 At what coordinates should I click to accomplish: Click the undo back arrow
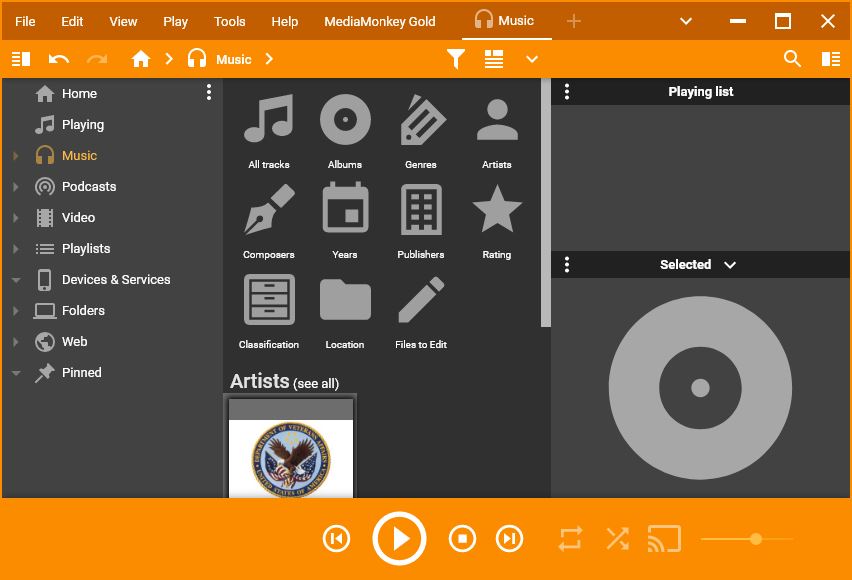(x=59, y=59)
